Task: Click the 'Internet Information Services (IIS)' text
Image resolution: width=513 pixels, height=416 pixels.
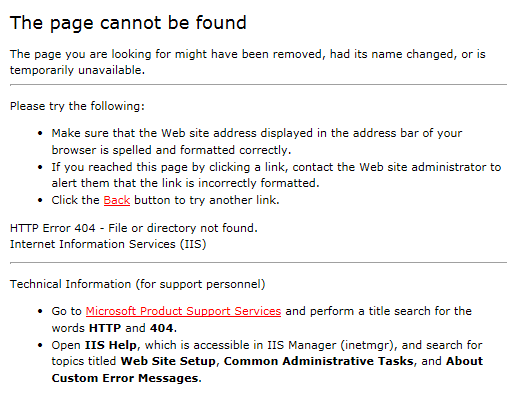Action: click(x=108, y=244)
